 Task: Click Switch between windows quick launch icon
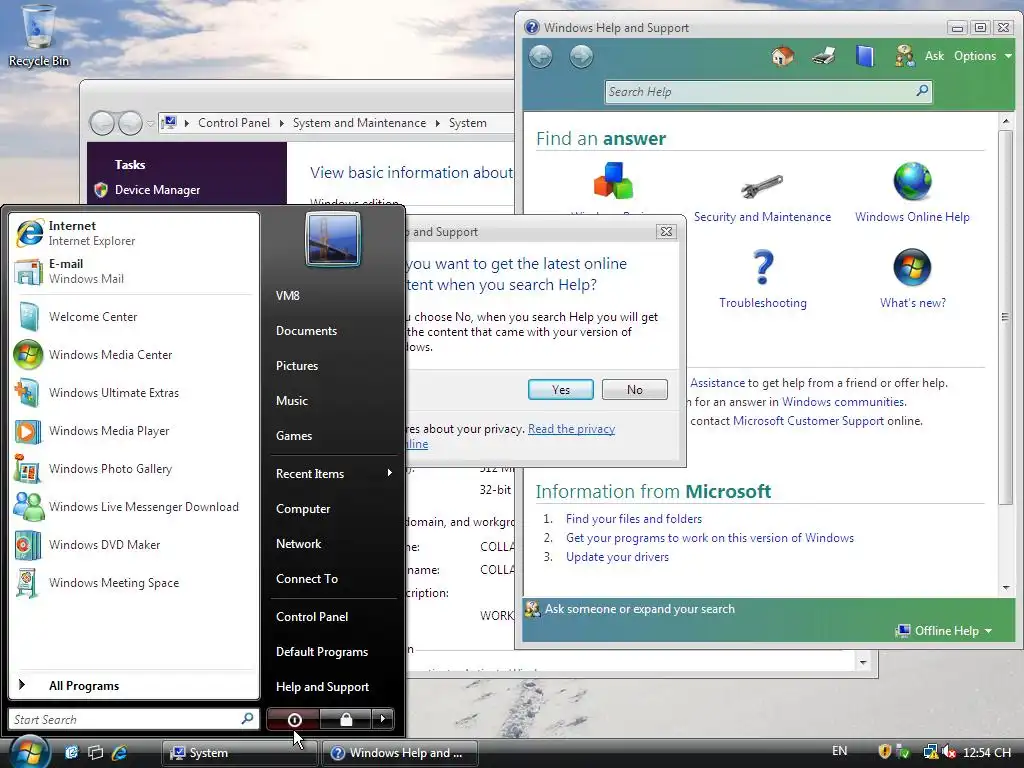point(95,752)
